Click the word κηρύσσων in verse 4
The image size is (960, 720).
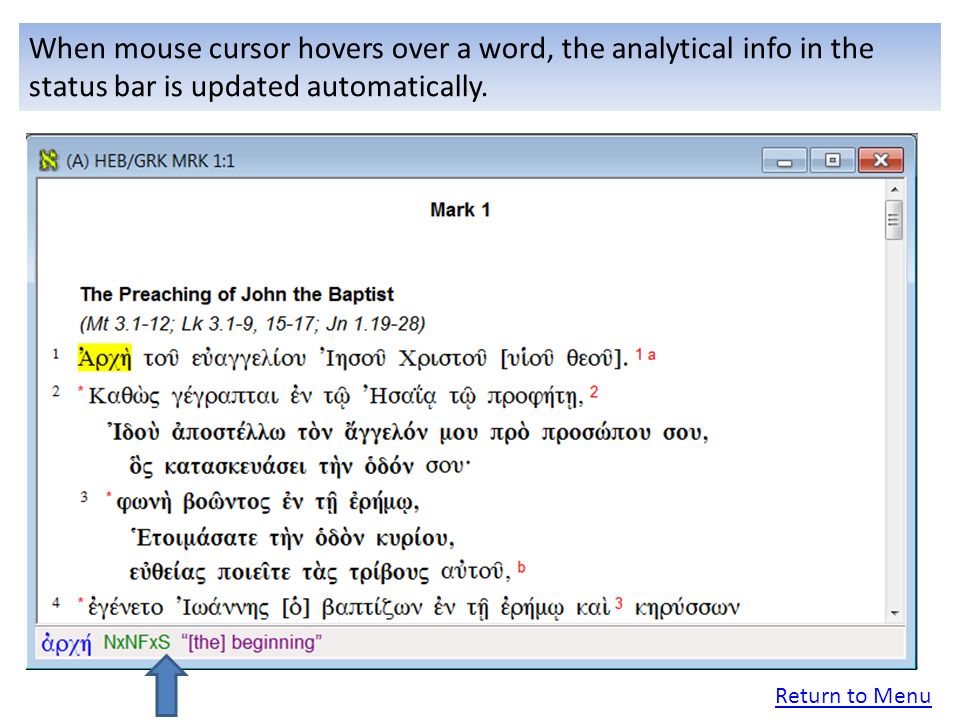point(687,607)
